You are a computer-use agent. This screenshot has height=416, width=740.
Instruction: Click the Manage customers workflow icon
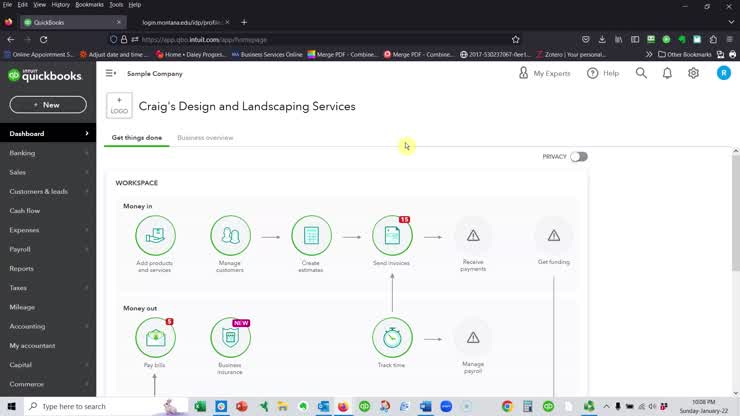[x=231, y=236]
